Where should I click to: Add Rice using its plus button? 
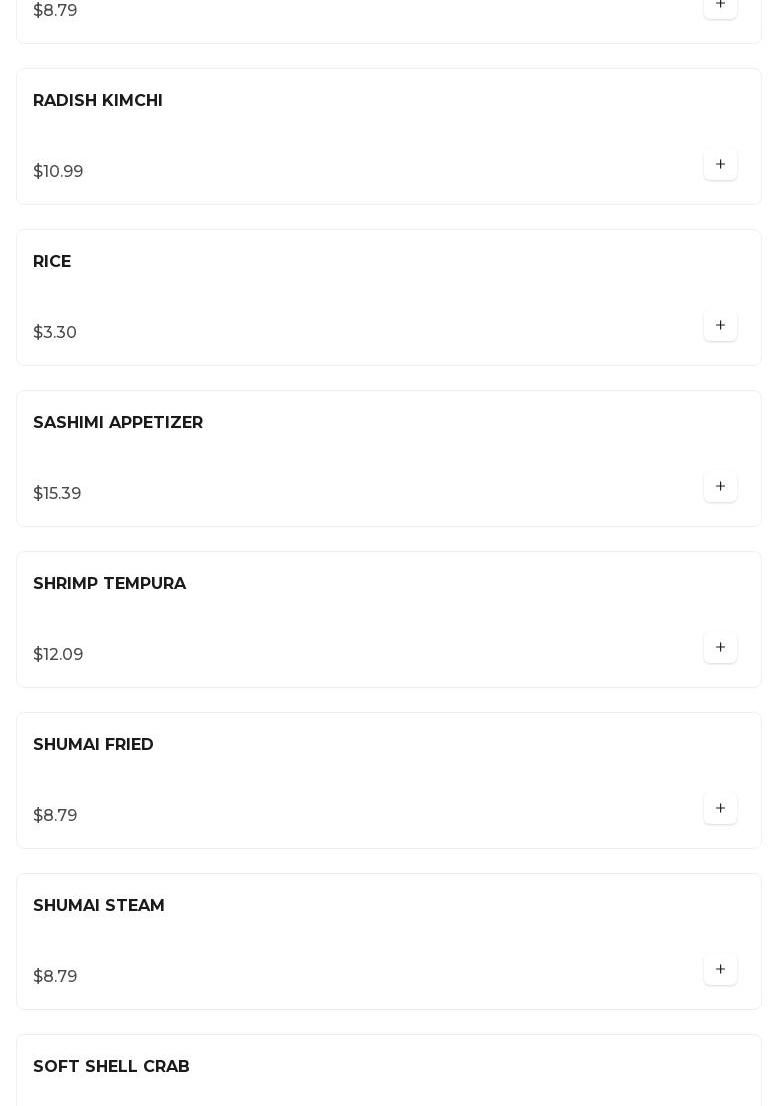tap(720, 326)
